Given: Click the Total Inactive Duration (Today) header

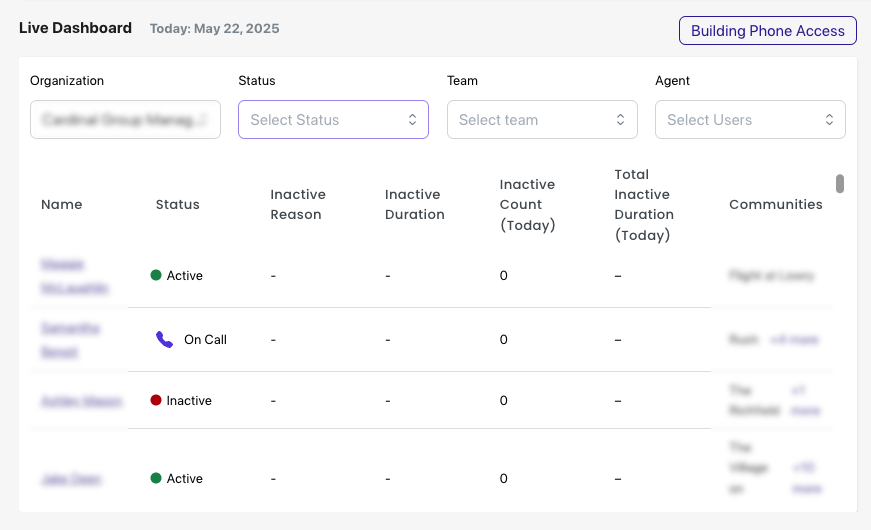Looking at the screenshot, I should [644, 204].
